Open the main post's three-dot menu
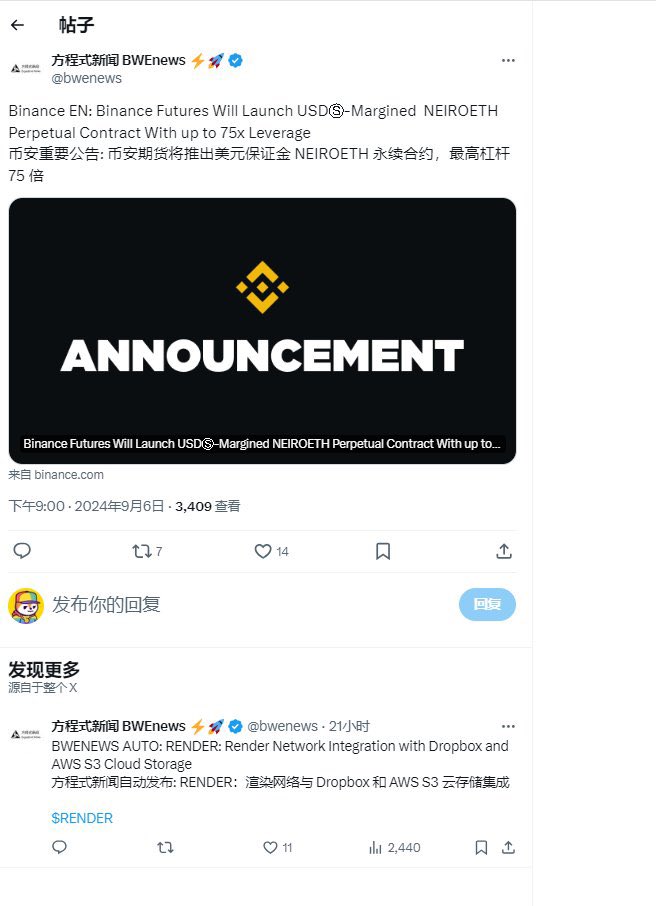 508,61
